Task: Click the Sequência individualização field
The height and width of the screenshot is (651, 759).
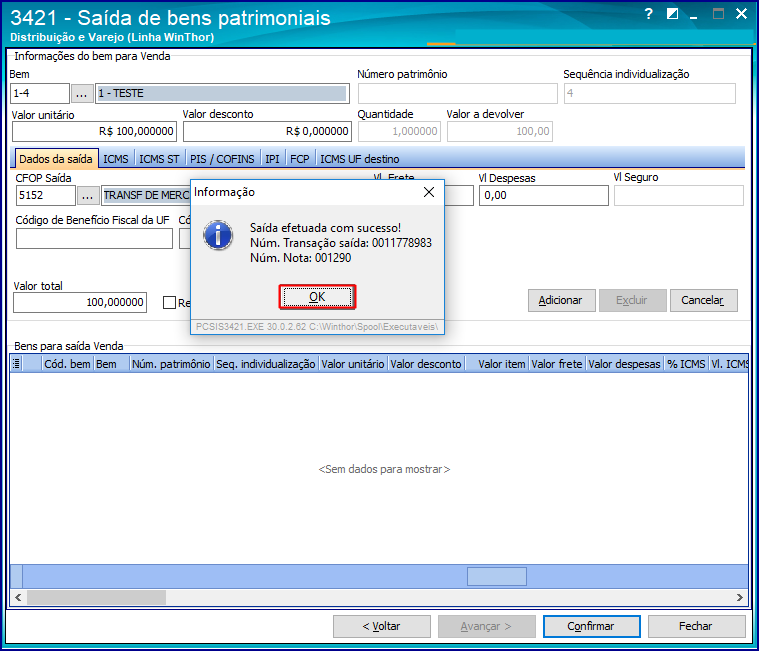Action: (x=650, y=93)
